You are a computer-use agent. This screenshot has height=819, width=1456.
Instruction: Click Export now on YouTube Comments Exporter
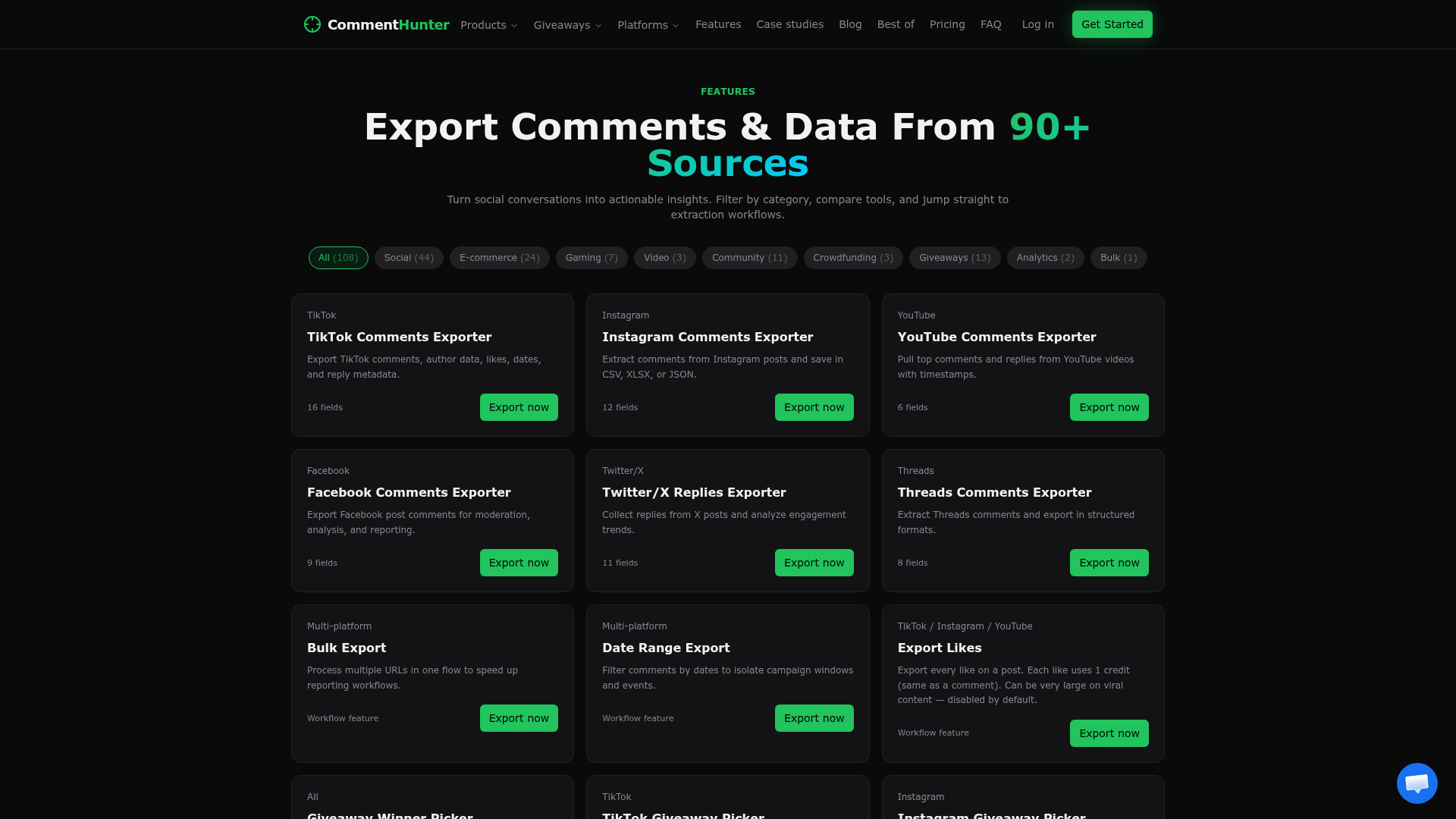click(x=1109, y=407)
